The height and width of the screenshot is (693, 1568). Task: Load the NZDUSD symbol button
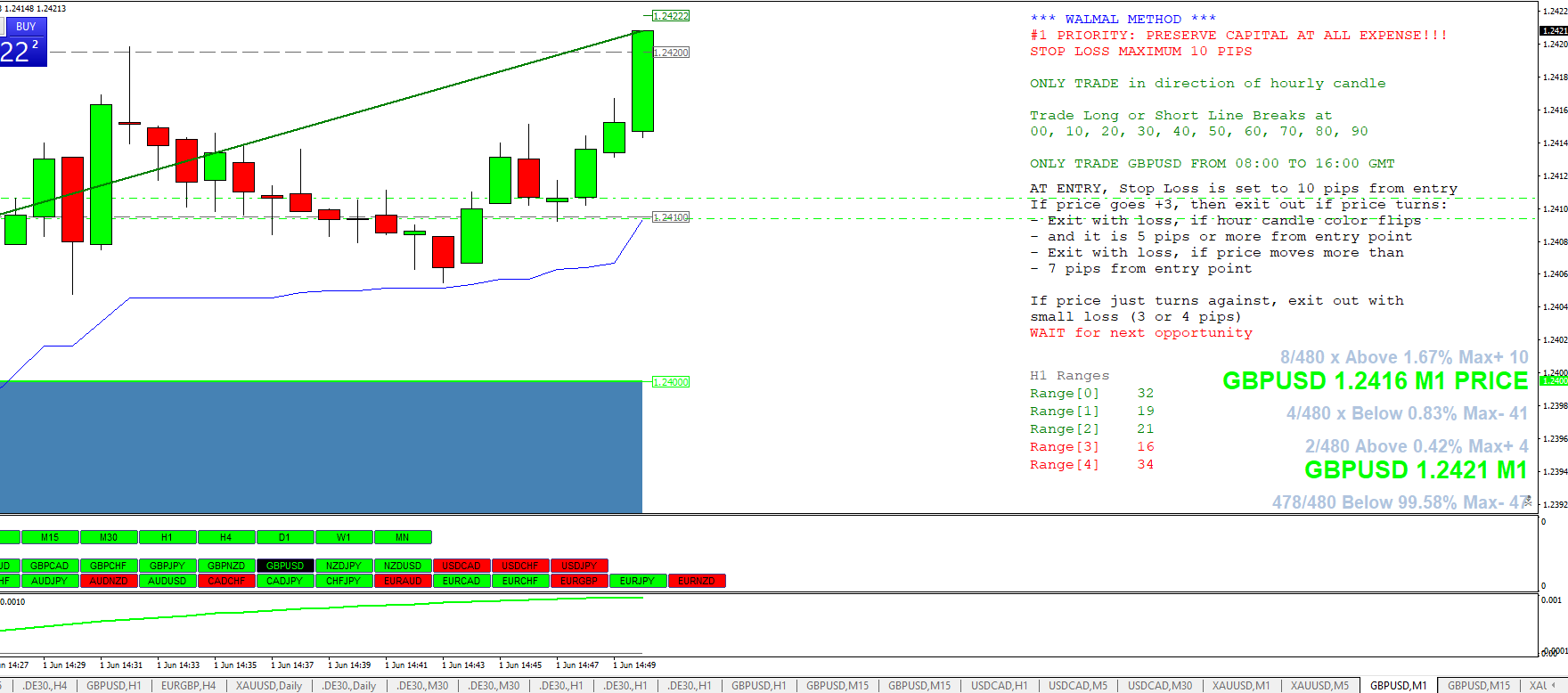(403, 566)
